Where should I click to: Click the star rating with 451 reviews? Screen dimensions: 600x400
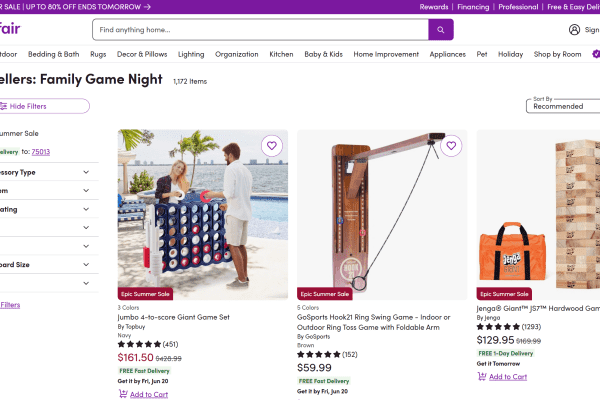point(148,344)
